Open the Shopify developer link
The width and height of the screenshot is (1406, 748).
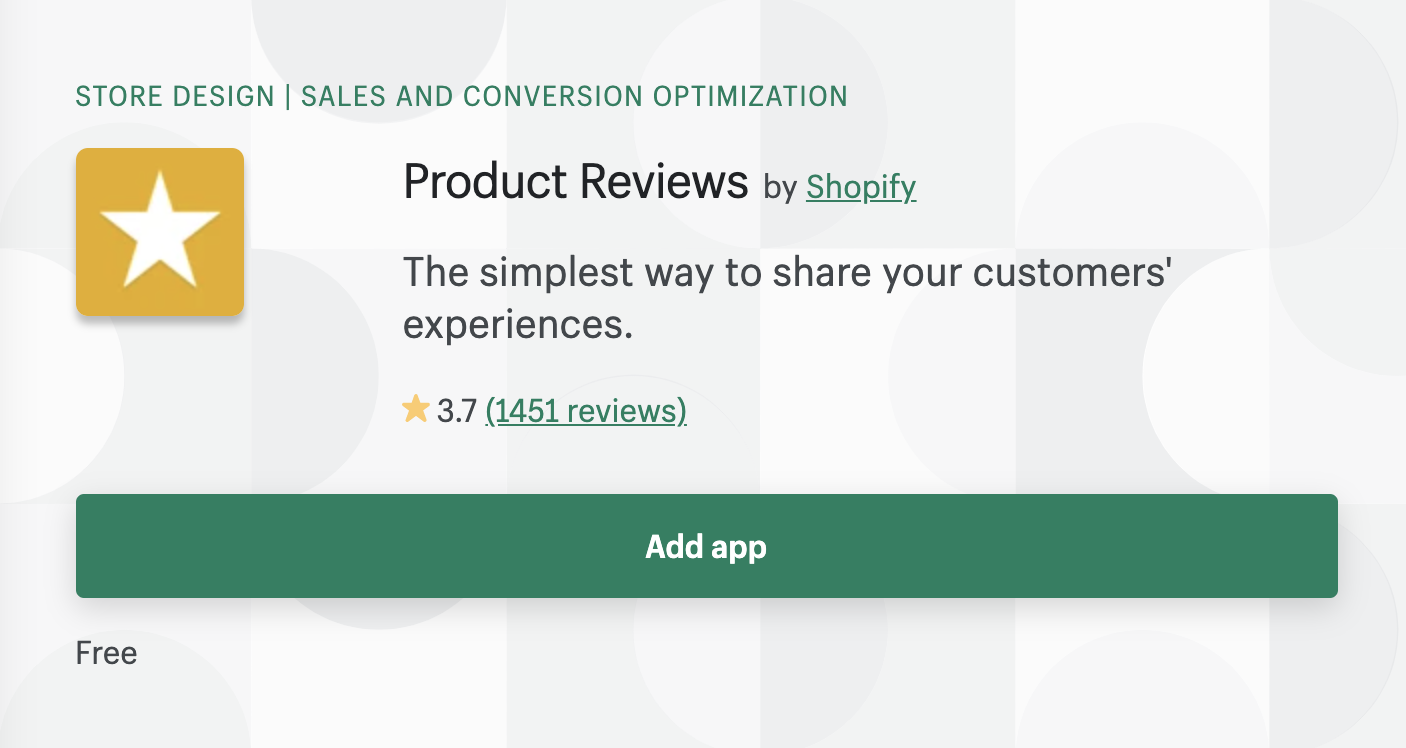pyautogui.click(x=861, y=187)
